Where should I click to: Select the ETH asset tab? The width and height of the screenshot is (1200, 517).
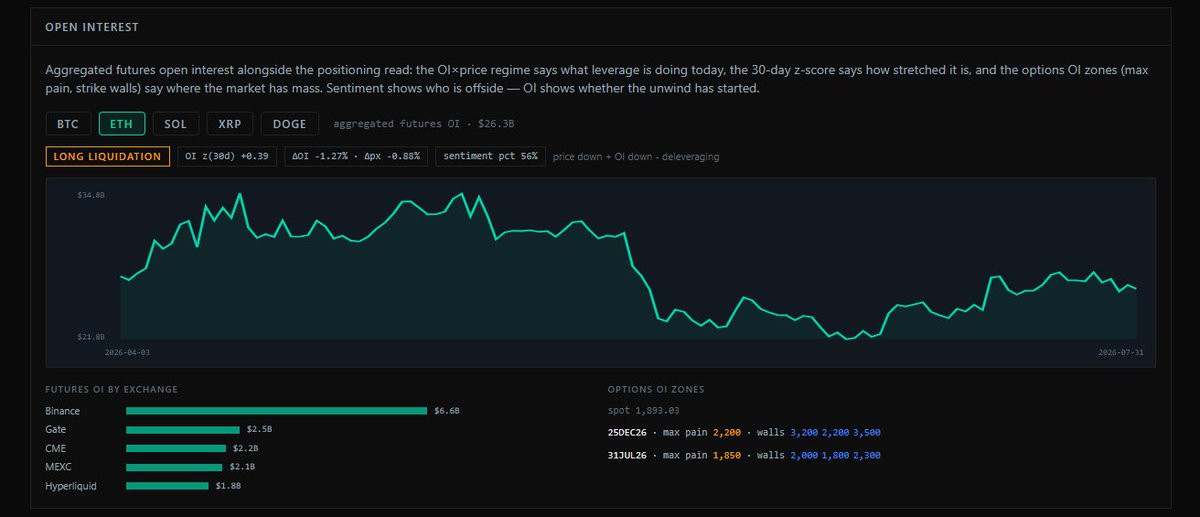[122, 124]
